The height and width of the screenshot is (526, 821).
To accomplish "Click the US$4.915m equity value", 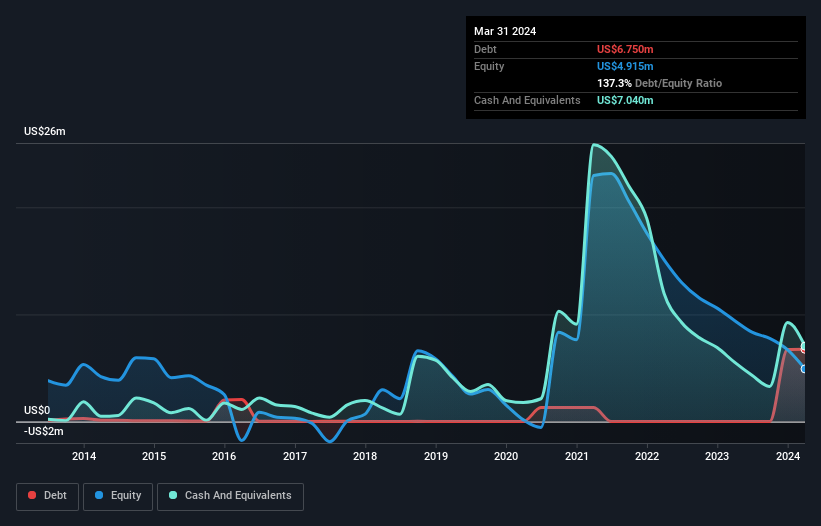I will coord(625,66).
